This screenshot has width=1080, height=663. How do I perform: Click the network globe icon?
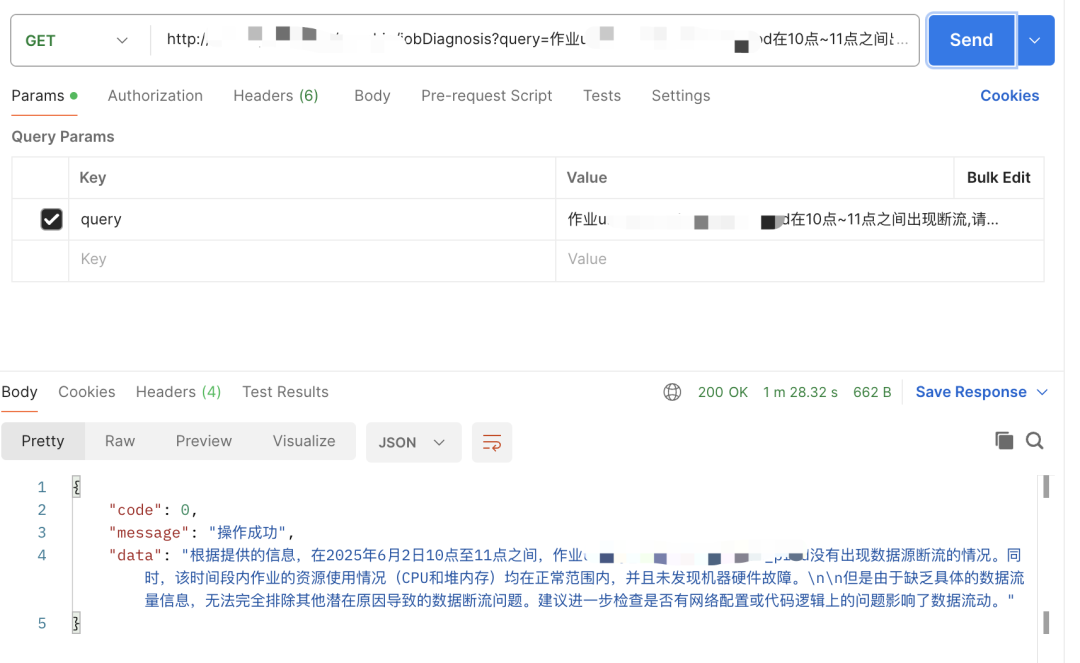click(x=672, y=392)
